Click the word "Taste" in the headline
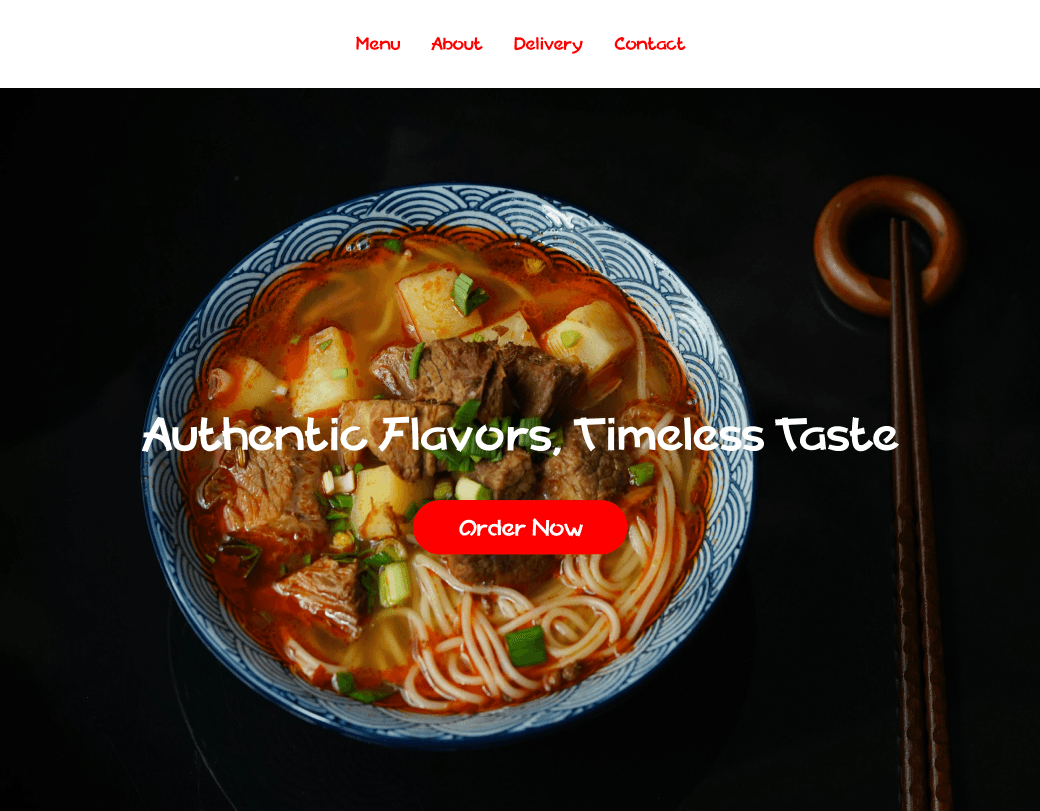Screen dimensions: 1040x811 pyautogui.click(x=837, y=435)
